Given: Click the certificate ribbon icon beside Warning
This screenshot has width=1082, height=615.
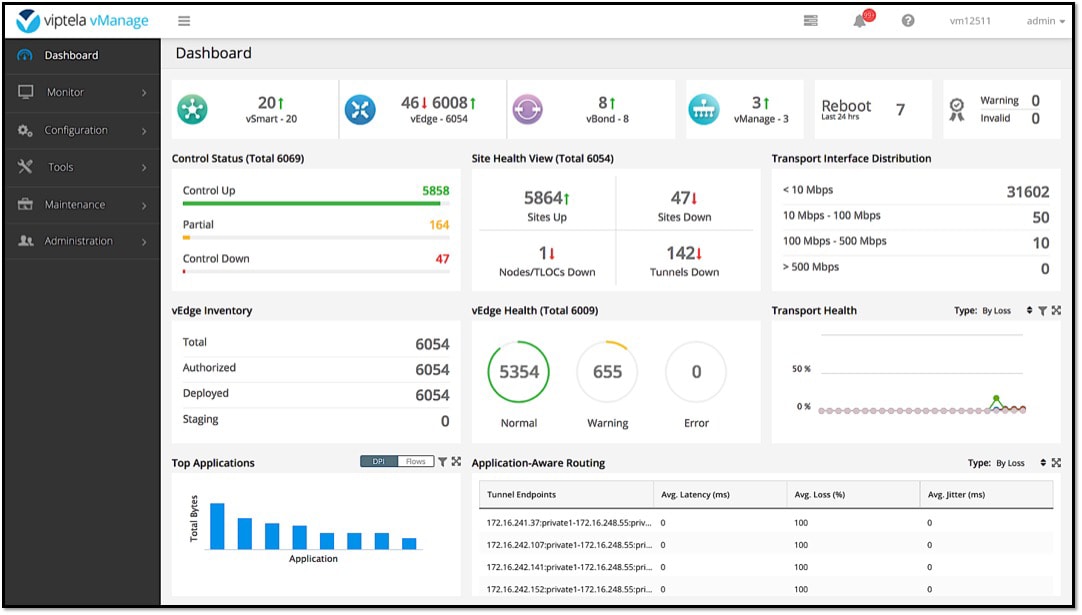Looking at the screenshot, I should (956, 109).
